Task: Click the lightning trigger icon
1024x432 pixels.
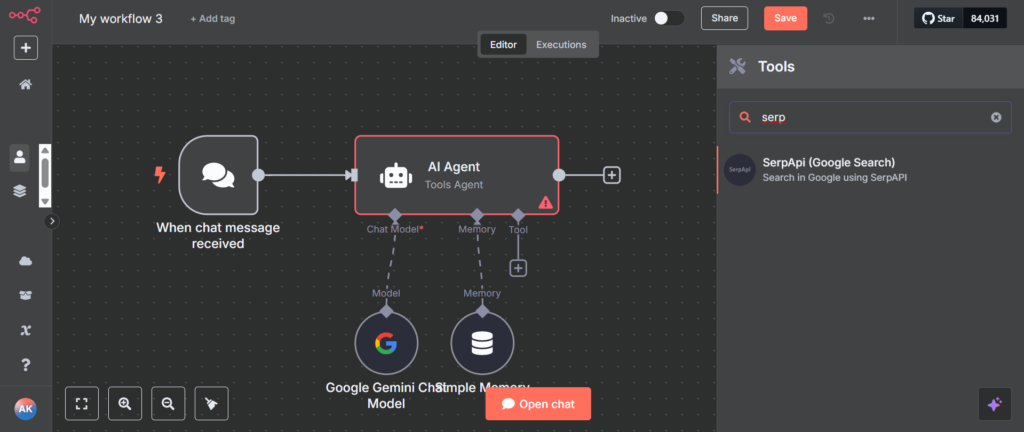Action: [x=159, y=175]
